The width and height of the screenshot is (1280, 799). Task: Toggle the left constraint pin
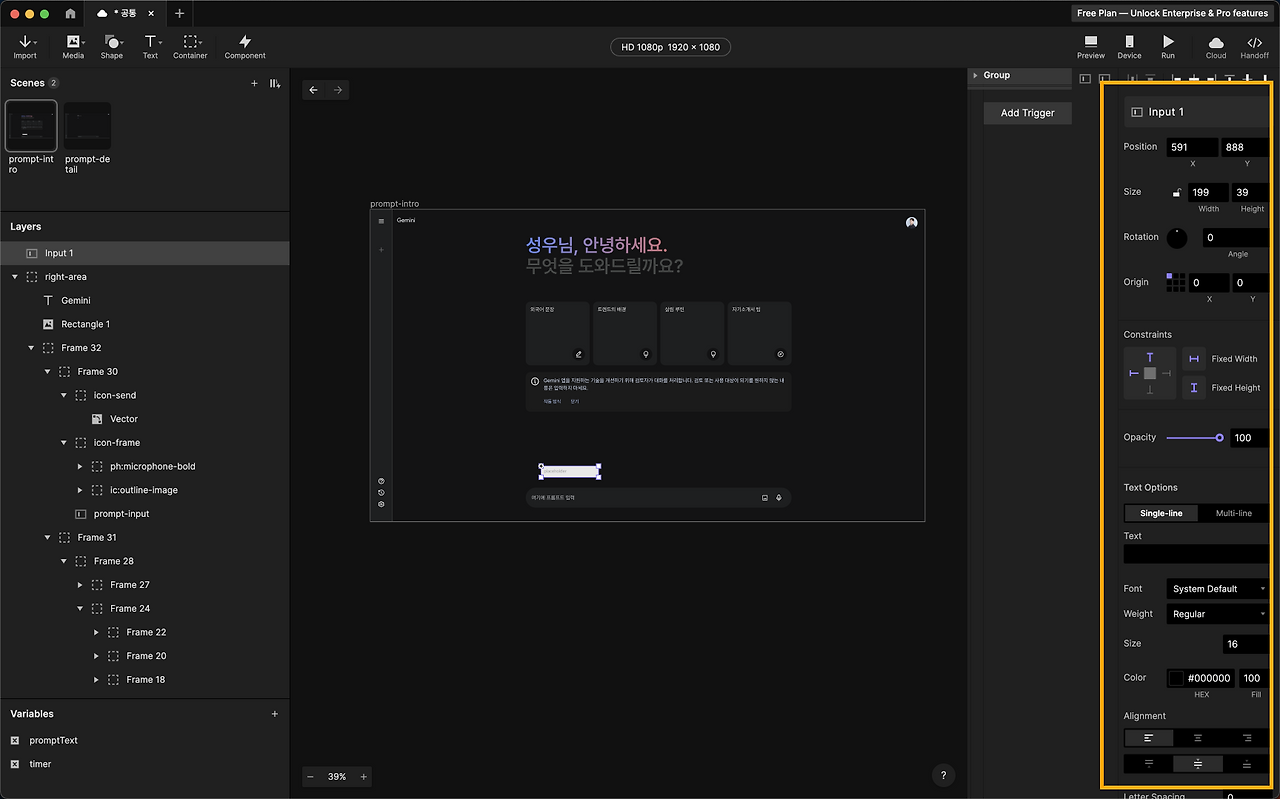[x=1134, y=373]
